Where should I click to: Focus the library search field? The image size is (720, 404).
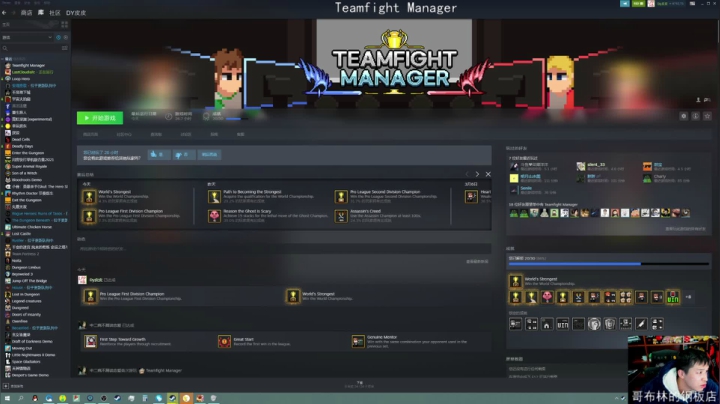point(30,48)
